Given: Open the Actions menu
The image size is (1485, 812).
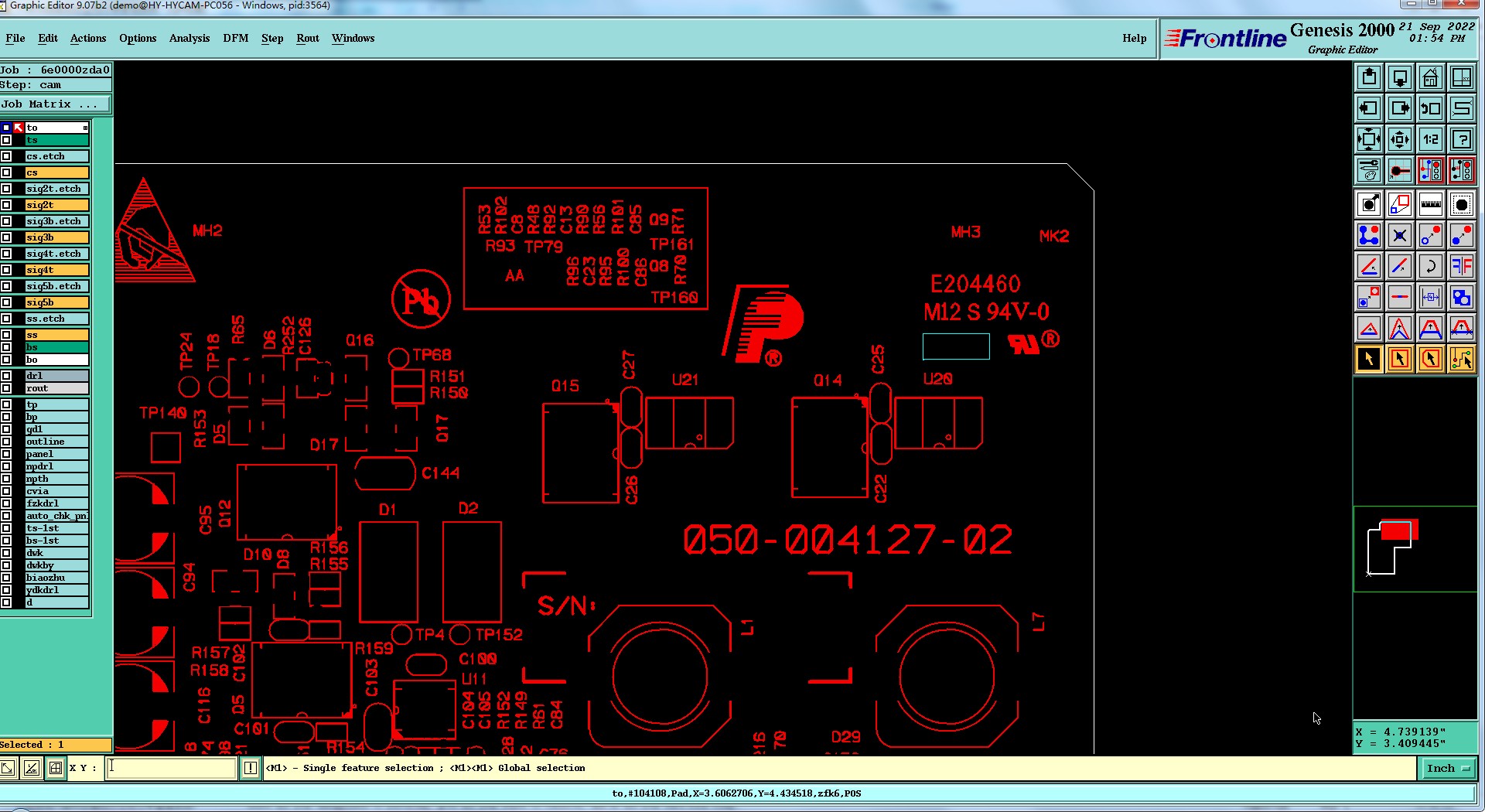Looking at the screenshot, I should (88, 38).
